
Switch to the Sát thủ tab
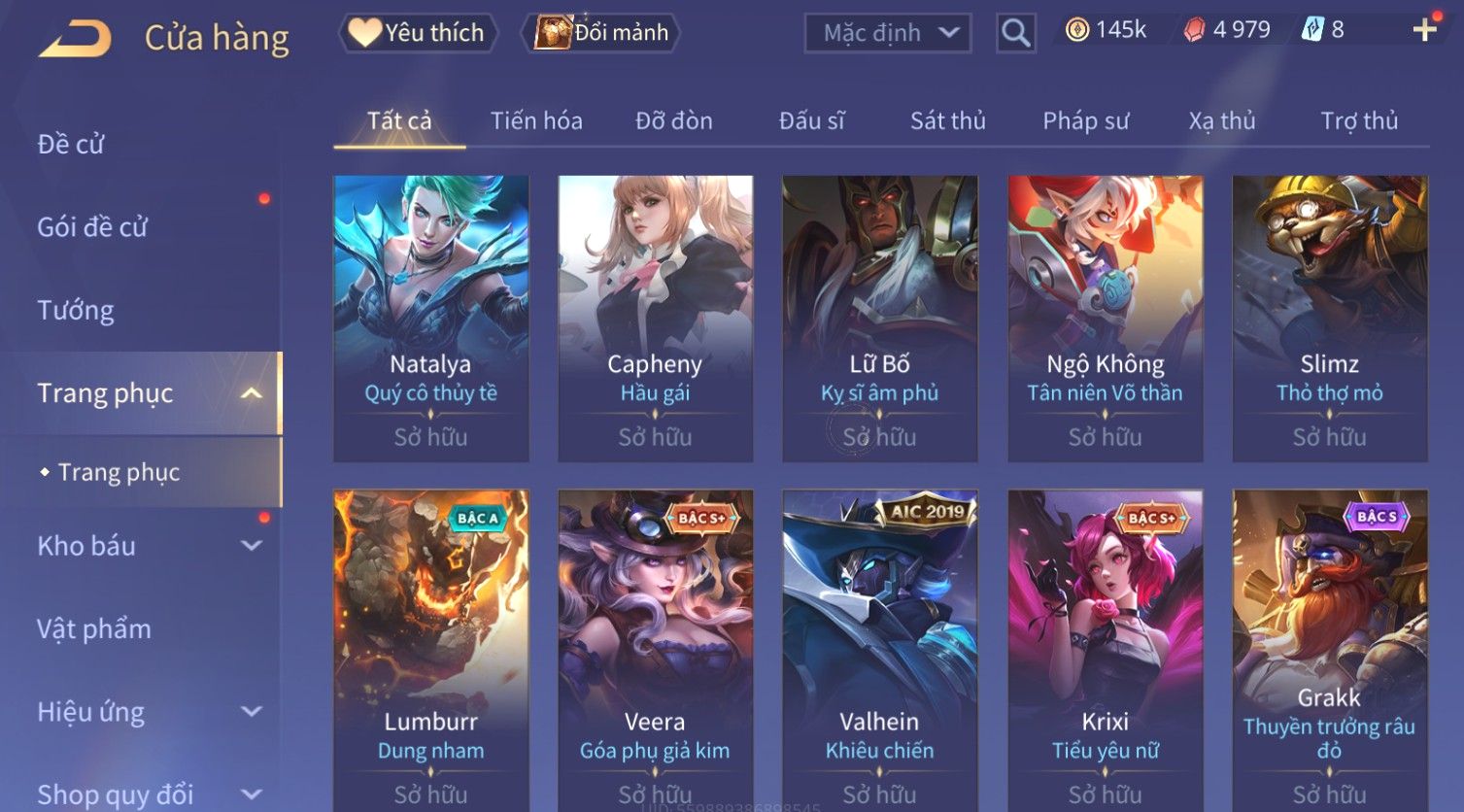tap(947, 120)
